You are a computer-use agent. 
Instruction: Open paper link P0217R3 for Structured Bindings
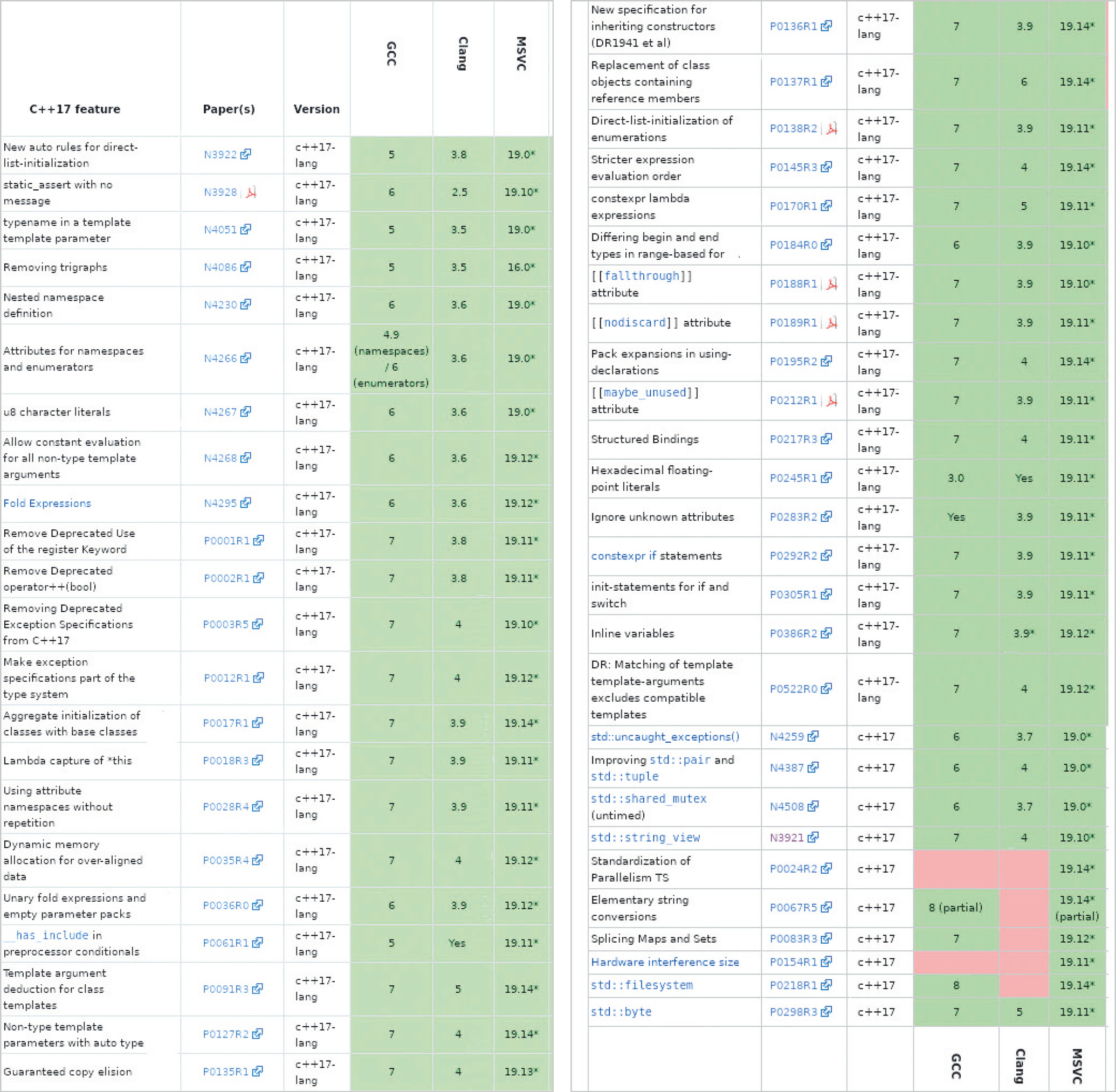pos(793,439)
